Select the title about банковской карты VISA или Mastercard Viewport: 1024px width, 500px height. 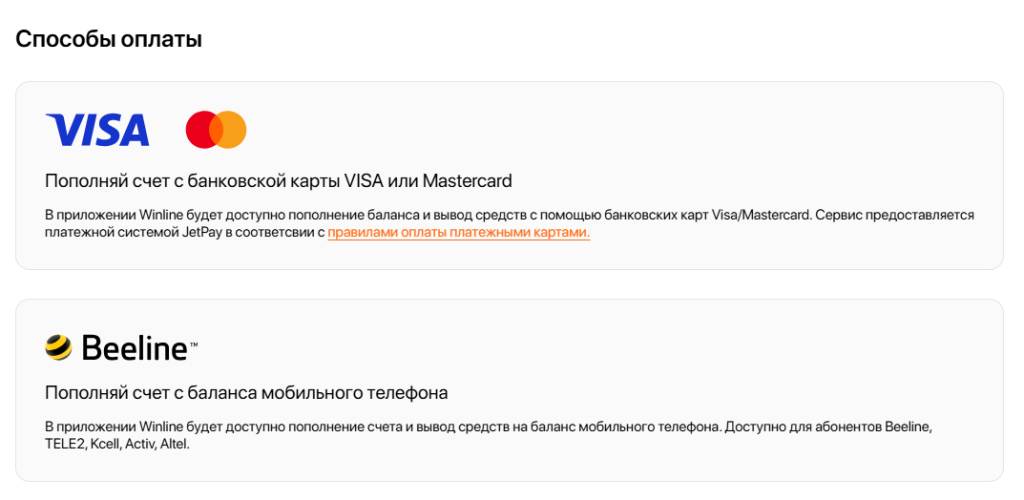(x=278, y=181)
